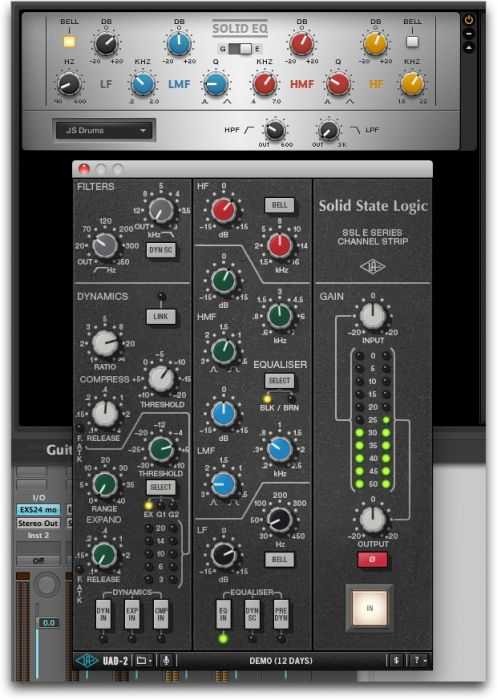
Task: Click the Equaliser SELECT BLK/BRN button
Action: pos(280,381)
